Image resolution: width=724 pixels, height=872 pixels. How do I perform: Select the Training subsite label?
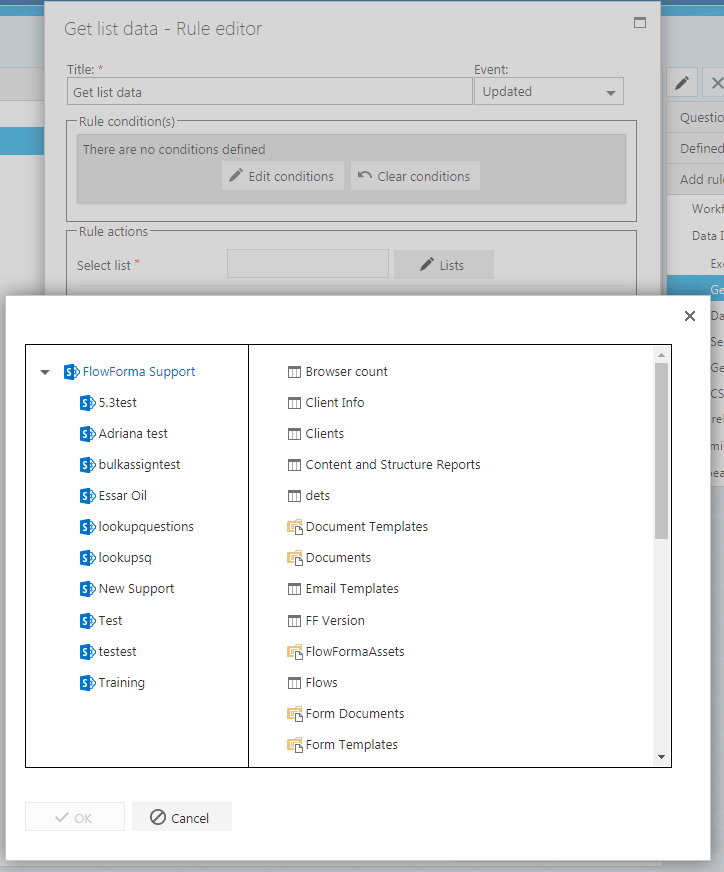coord(122,683)
